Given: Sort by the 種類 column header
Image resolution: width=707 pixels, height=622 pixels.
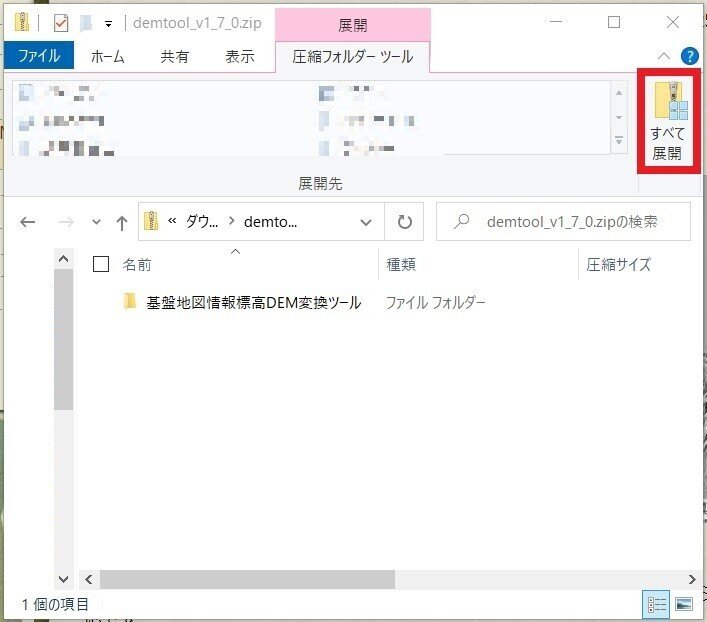Looking at the screenshot, I should tap(401, 265).
